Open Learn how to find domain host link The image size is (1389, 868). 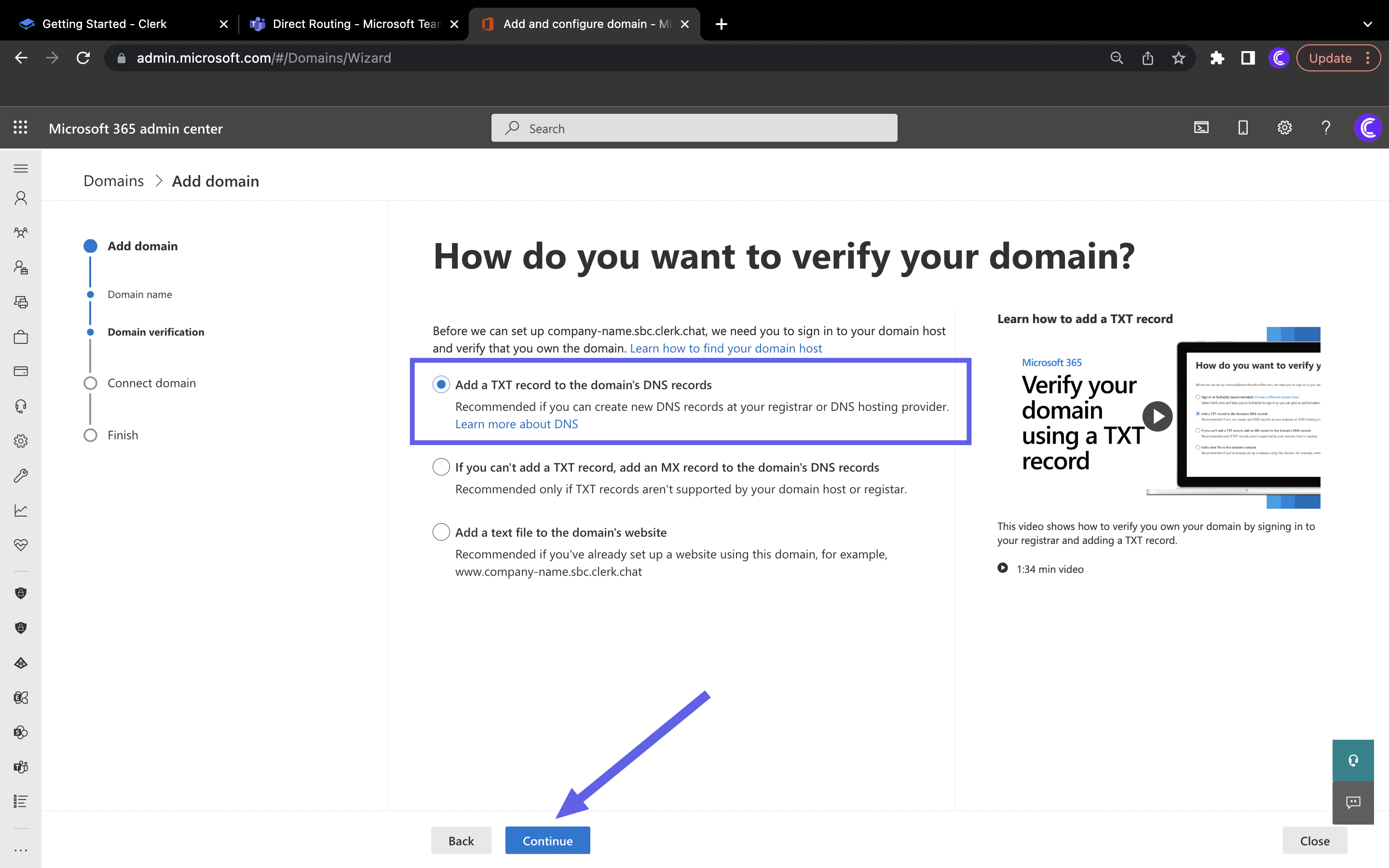click(x=725, y=348)
